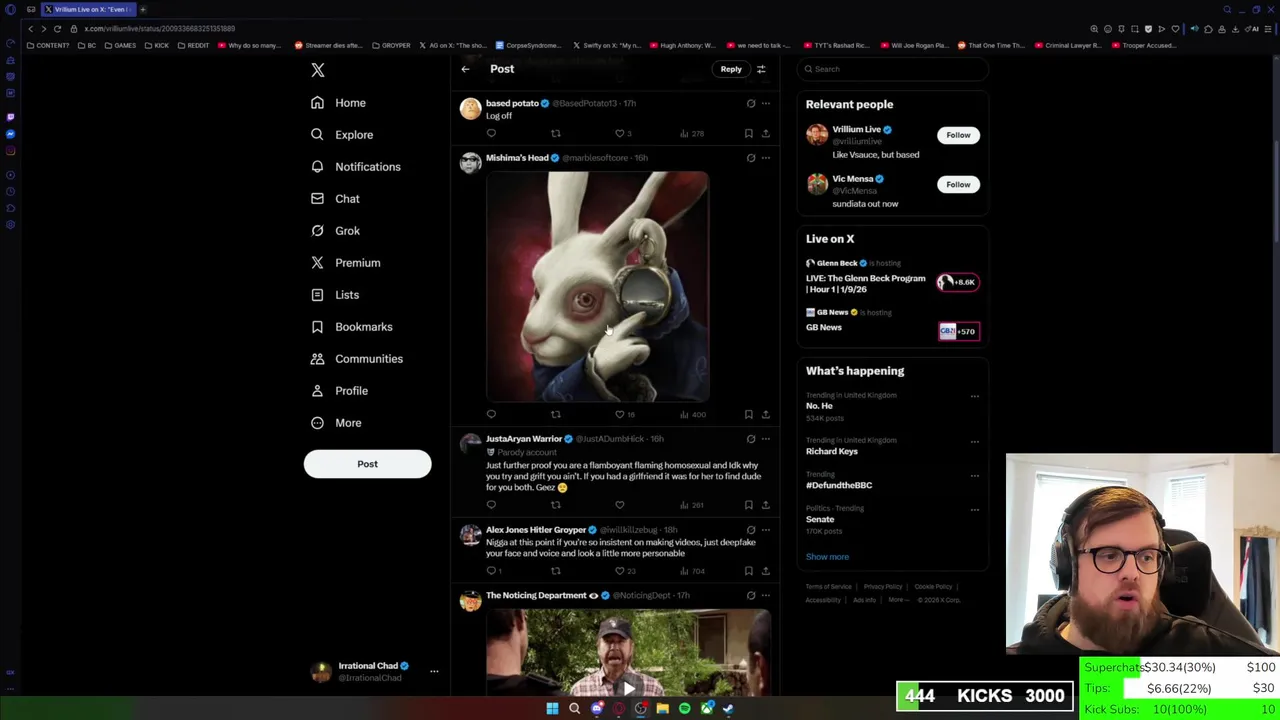Image resolution: width=1280 pixels, height=720 pixels.
Task: Click the Search input field
Action: pyautogui.click(x=893, y=69)
